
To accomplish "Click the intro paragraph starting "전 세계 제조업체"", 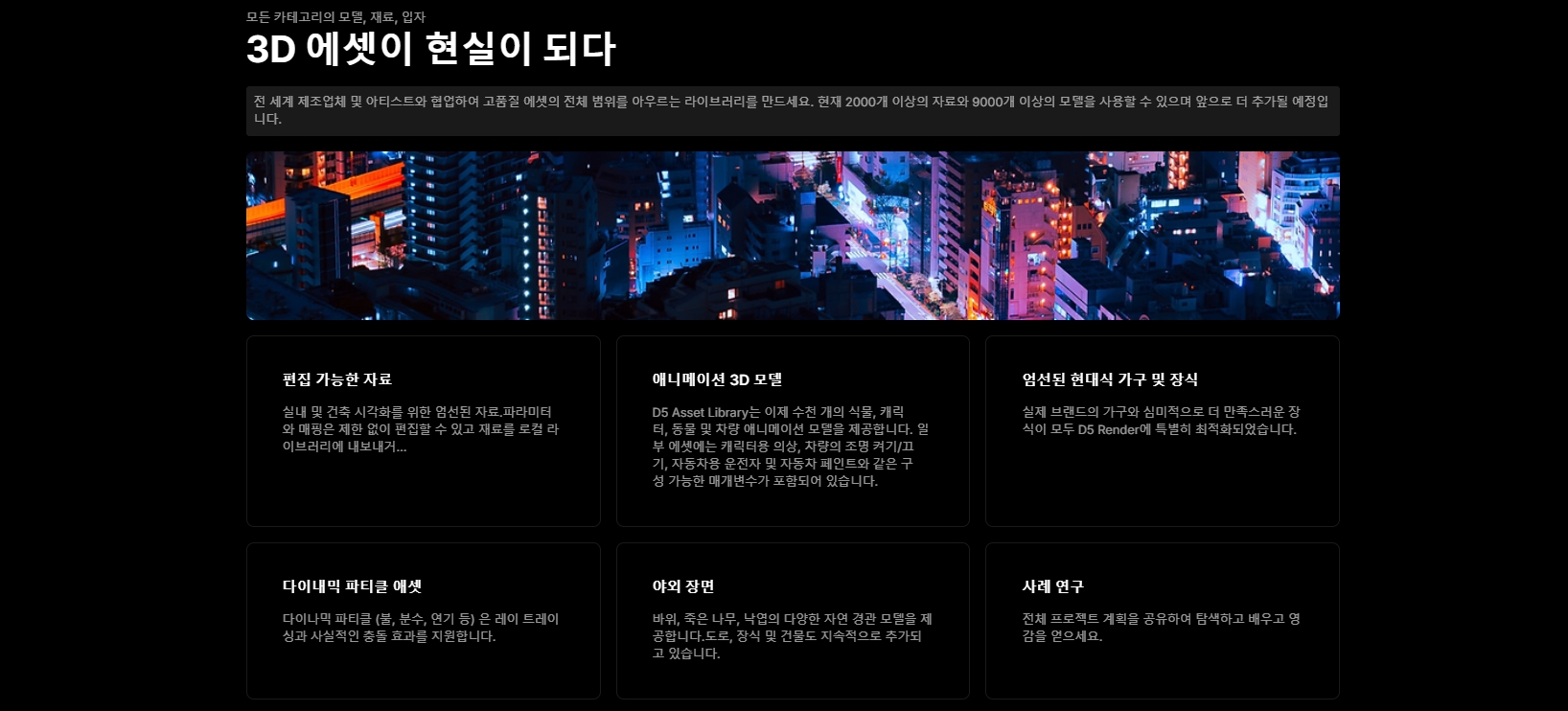I will point(792,110).
